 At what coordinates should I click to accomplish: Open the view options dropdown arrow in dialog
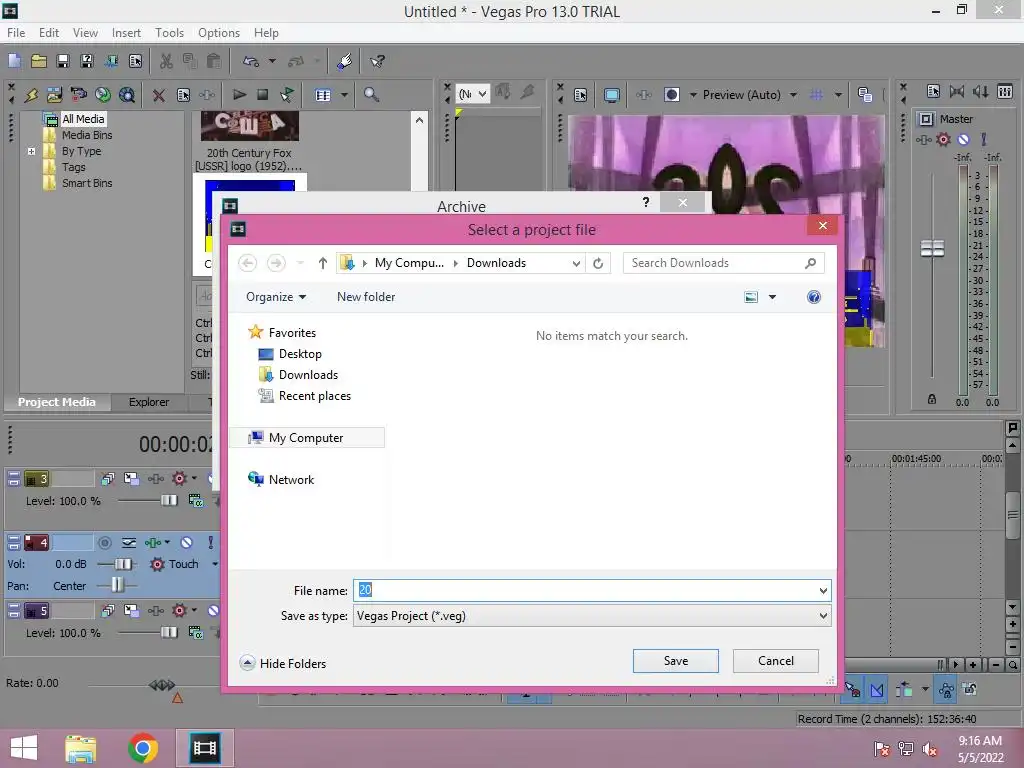(x=772, y=297)
